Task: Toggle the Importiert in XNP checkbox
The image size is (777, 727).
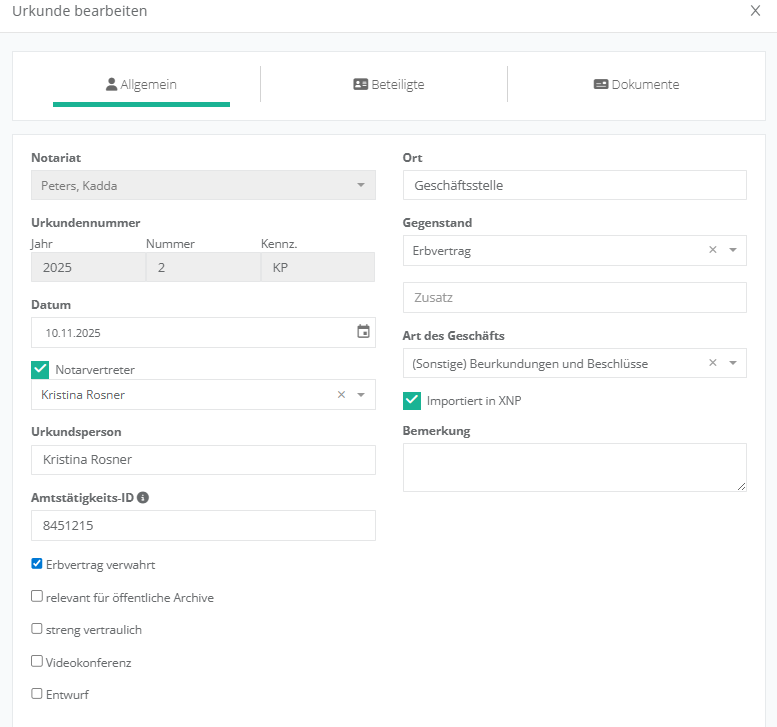Action: pos(412,400)
